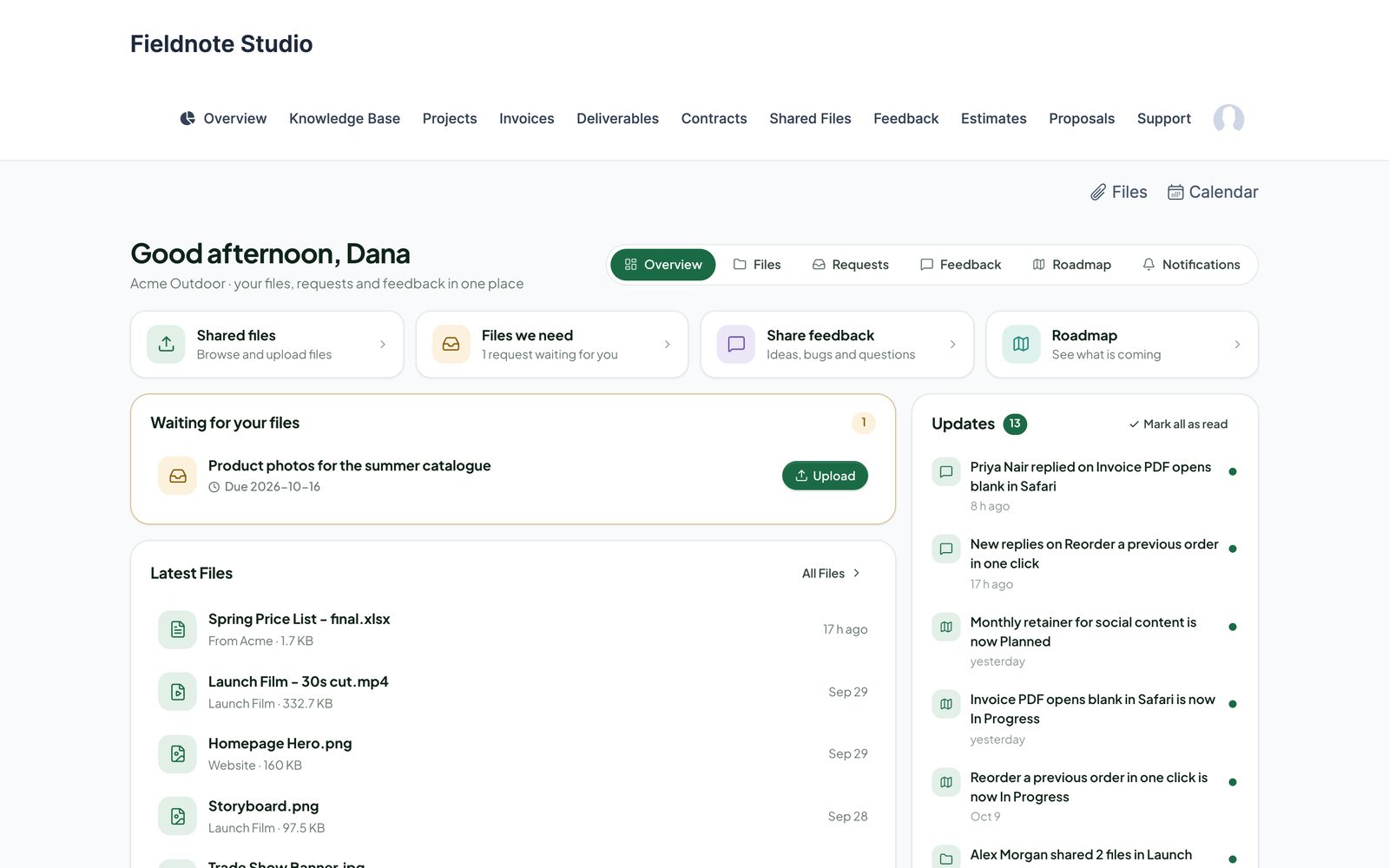Open file Spring Price List - final.xlsx
The height and width of the screenshot is (868, 1389).
point(513,629)
